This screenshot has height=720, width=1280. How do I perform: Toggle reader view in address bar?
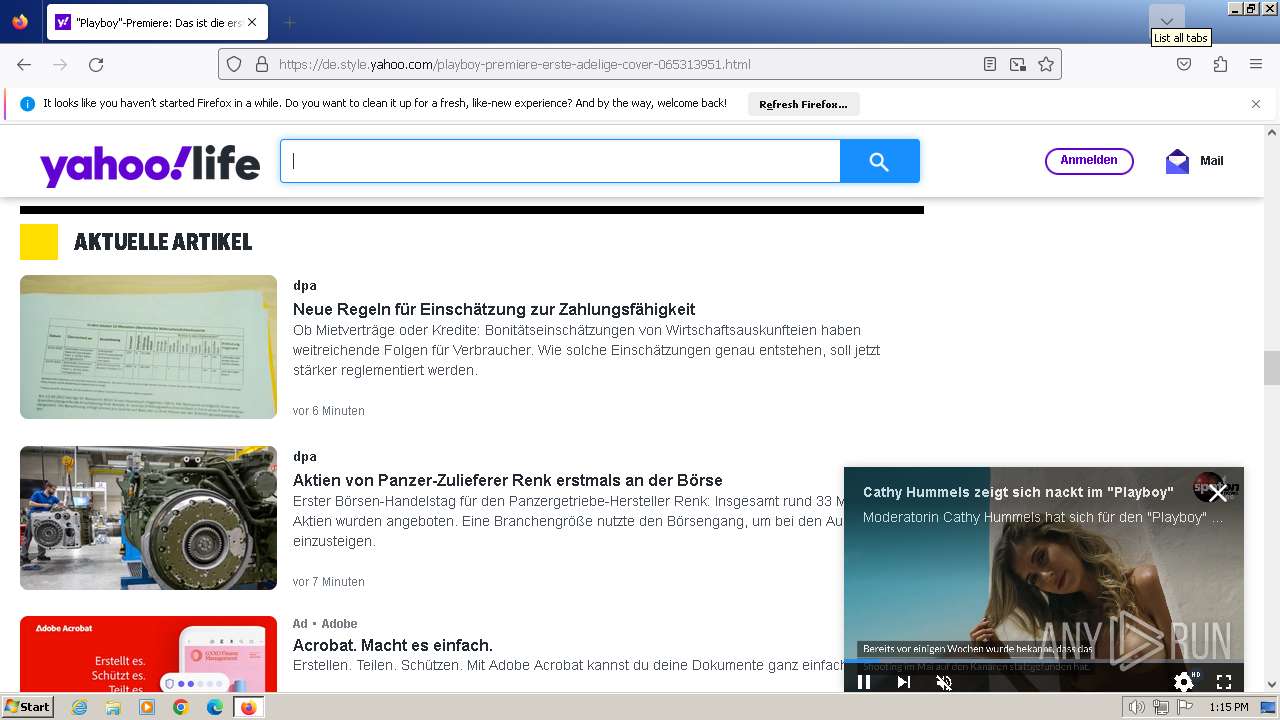pos(989,64)
